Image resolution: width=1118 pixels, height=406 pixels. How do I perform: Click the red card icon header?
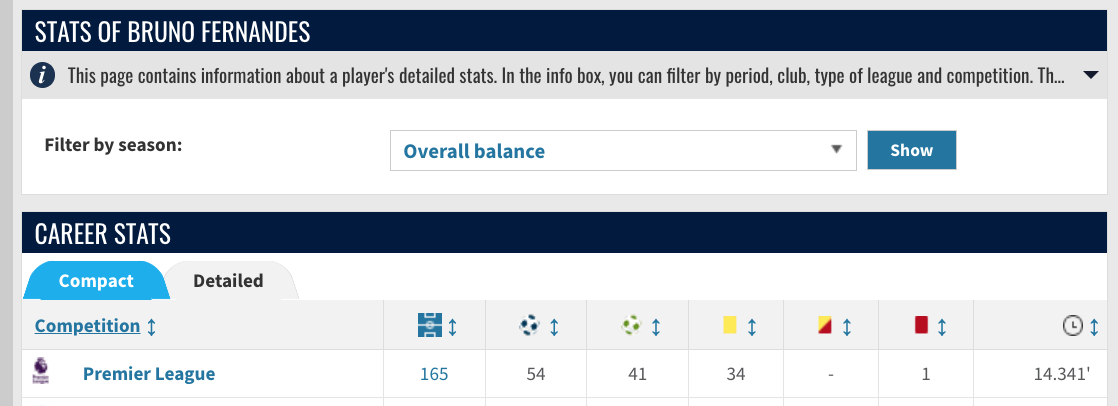click(921, 325)
